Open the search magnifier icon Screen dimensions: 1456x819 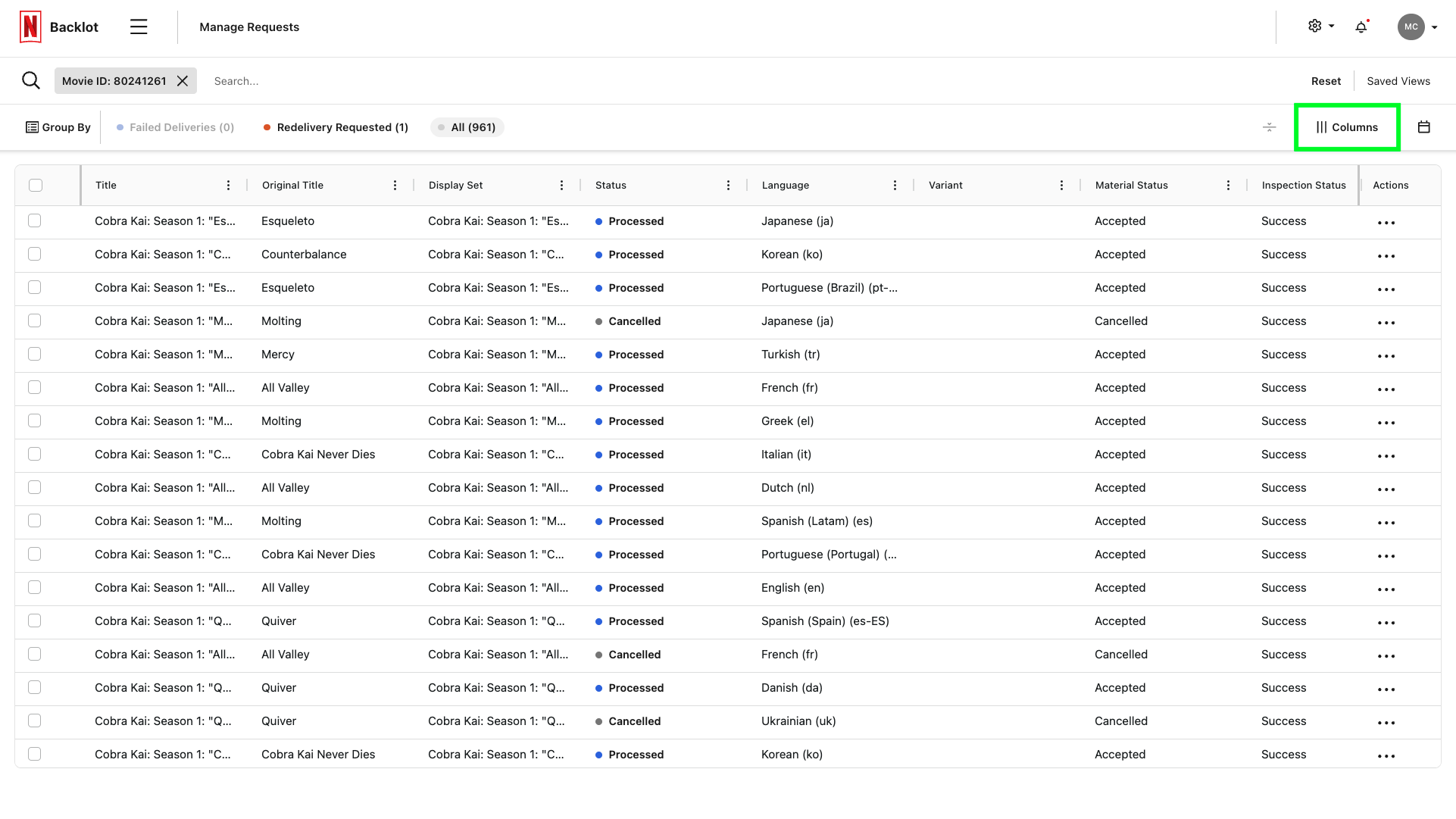[x=31, y=80]
